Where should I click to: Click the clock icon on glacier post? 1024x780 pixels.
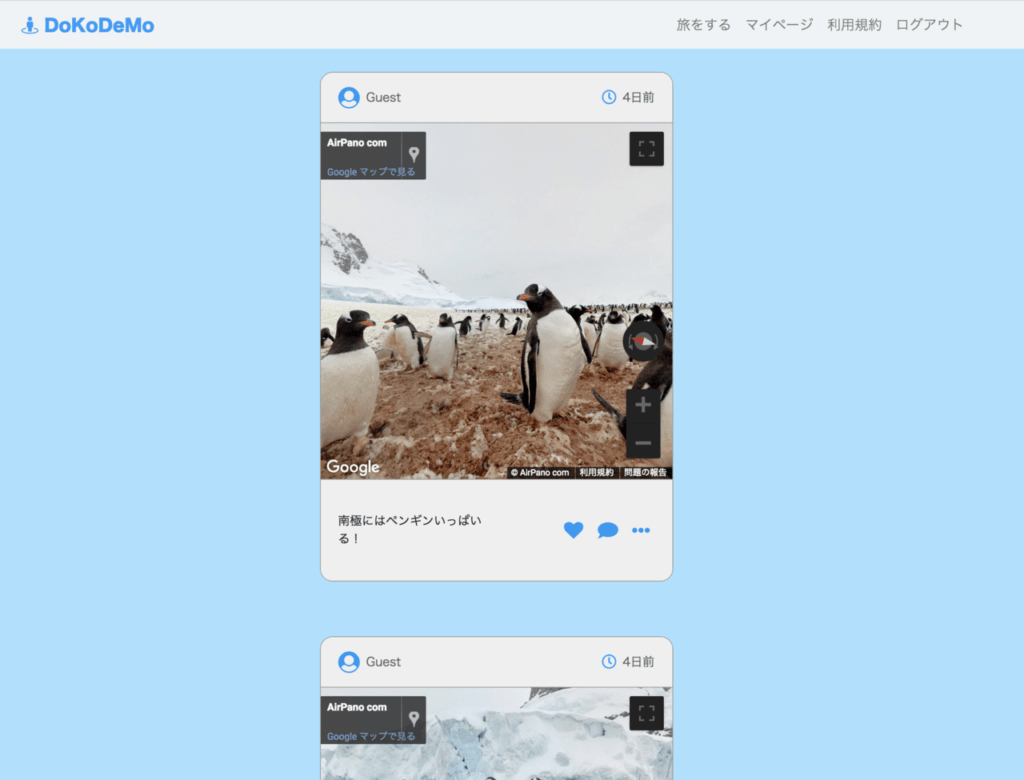pyautogui.click(x=609, y=662)
